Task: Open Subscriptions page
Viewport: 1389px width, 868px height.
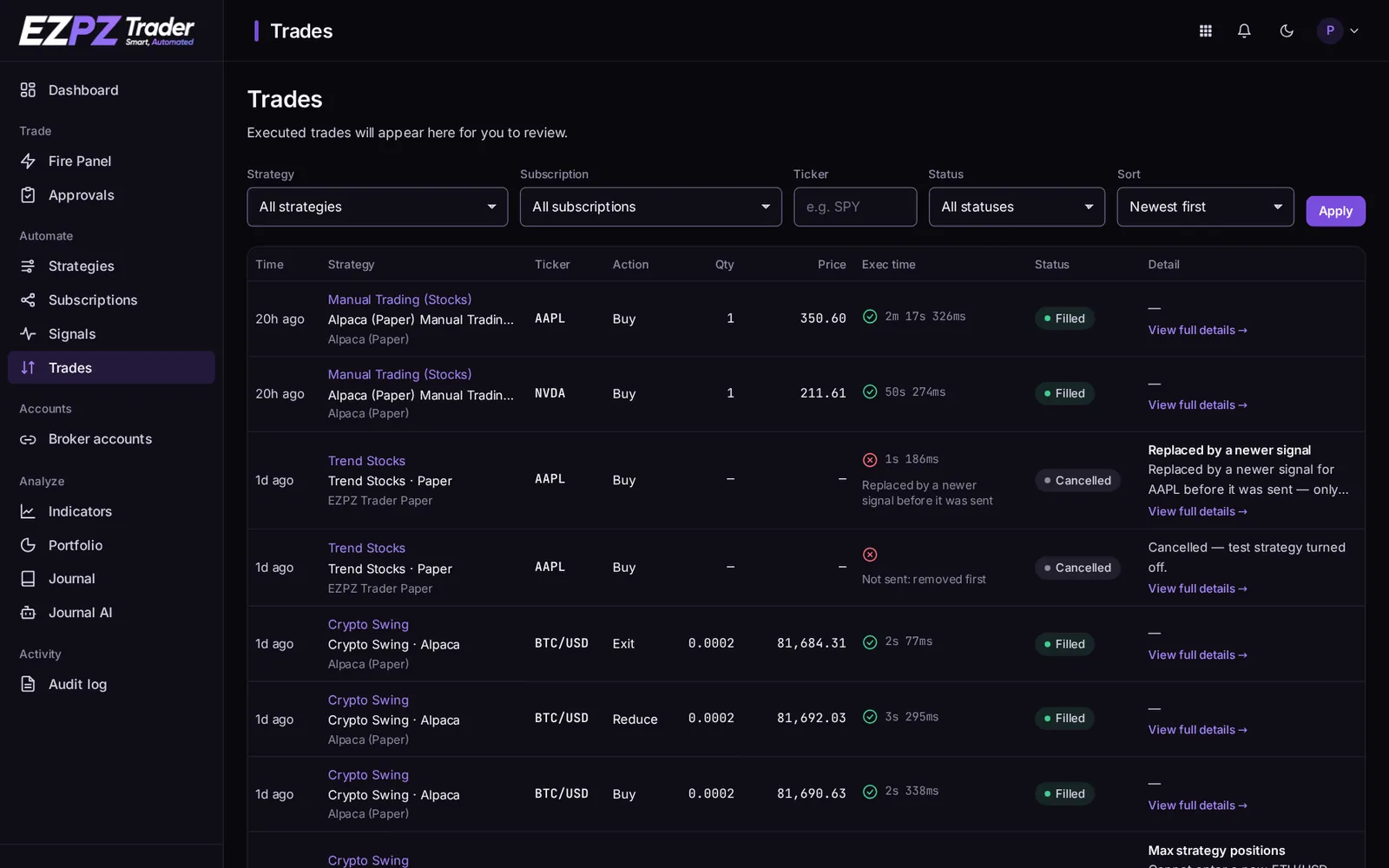Action: 111,300
